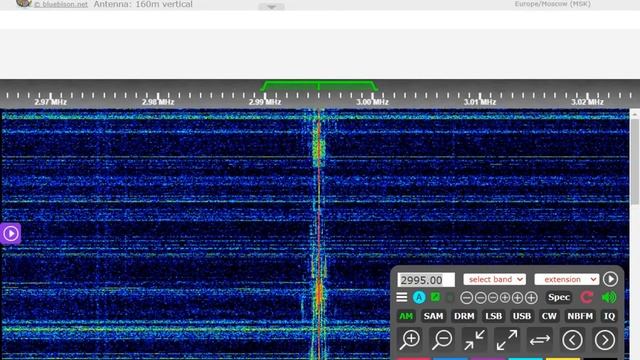Click the Europe/Moscow (MSK) timezone text
Image resolution: width=640 pixels, height=360 pixels.
(x=552, y=4)
